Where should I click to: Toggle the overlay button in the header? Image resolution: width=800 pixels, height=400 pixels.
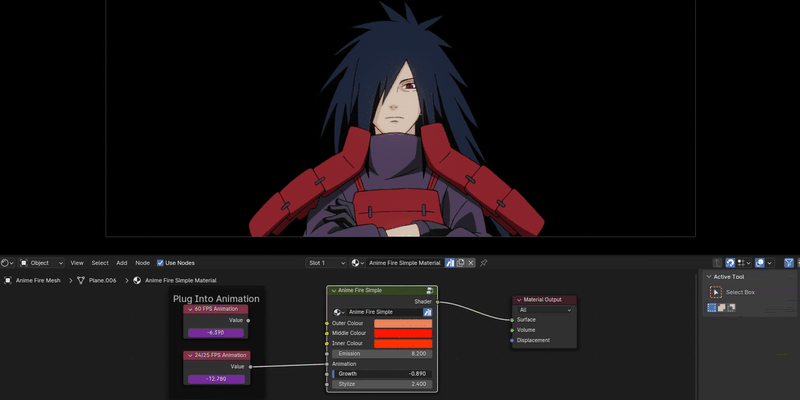tap(760, 263)
